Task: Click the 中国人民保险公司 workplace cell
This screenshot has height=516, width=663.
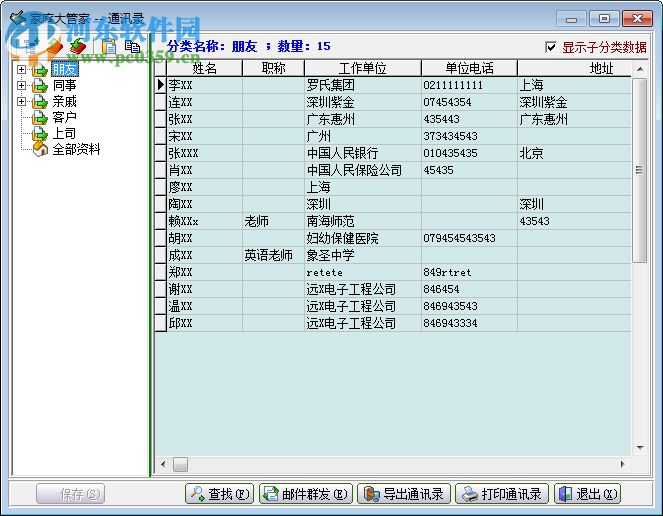Action: click(363, 170)
